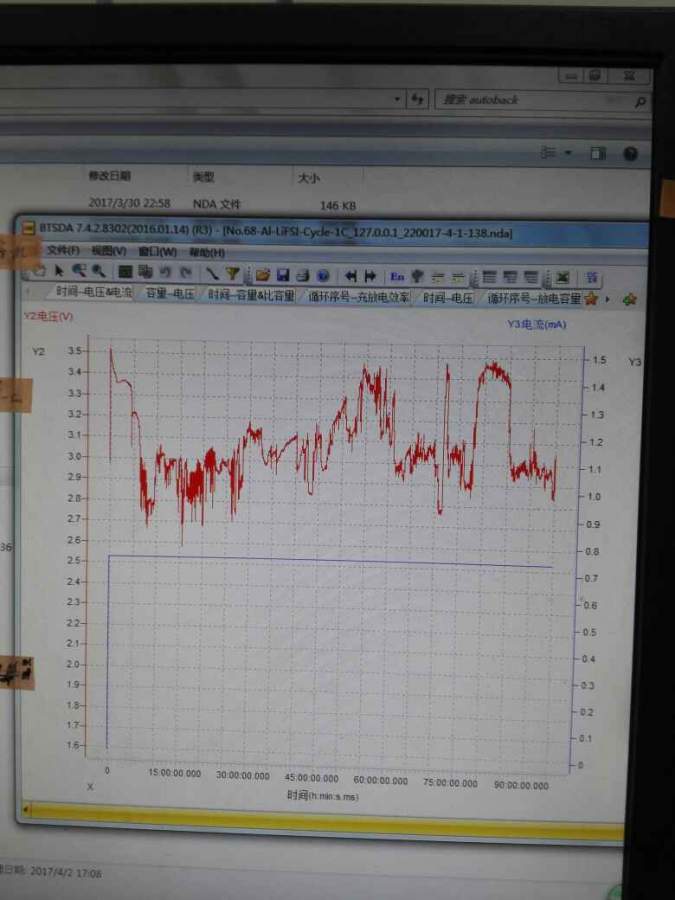
Task: Click the Y3电流(mA) axis label
Action: pos(537,324)
